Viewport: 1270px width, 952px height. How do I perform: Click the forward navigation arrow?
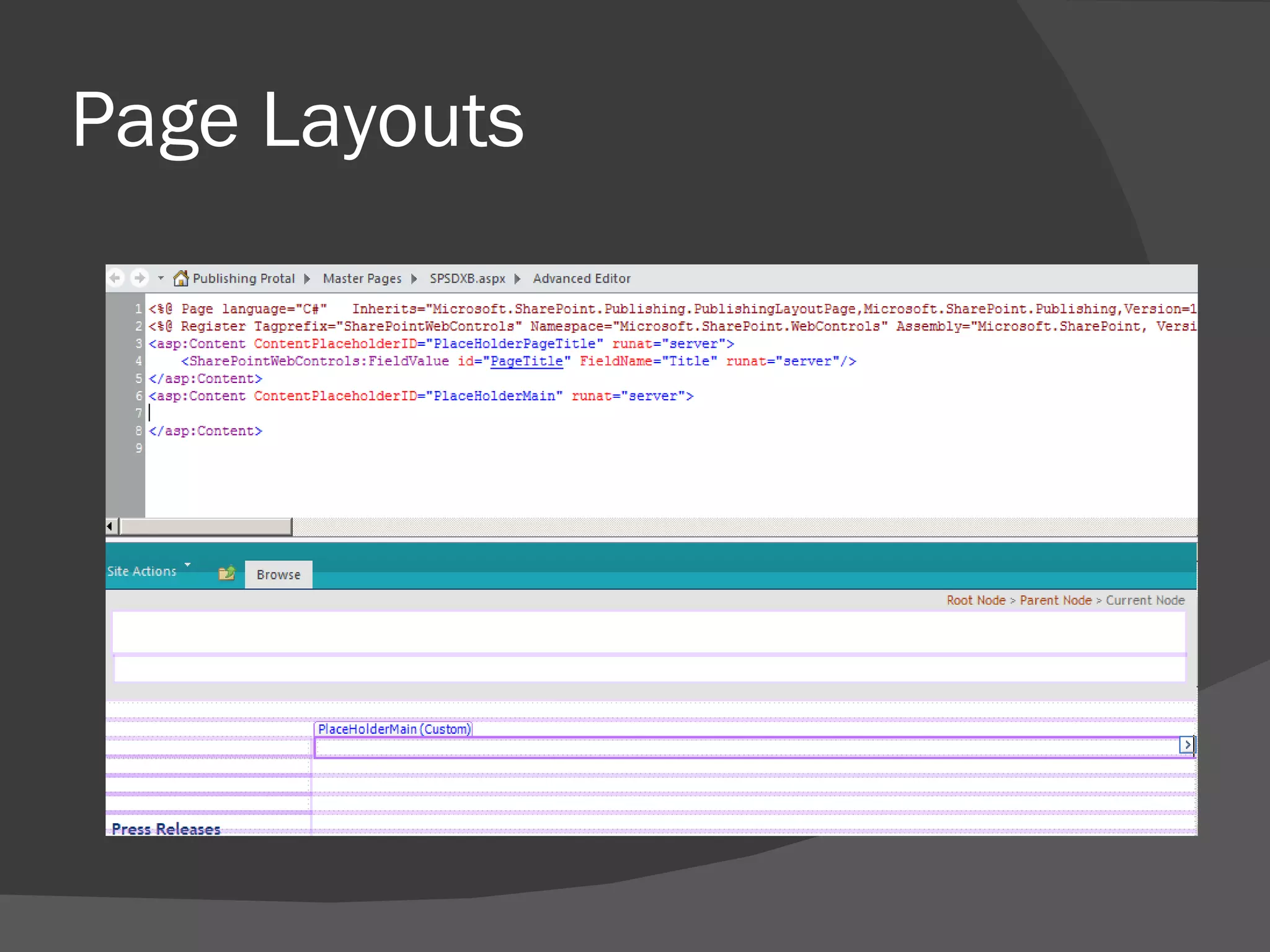coord(140,278)
